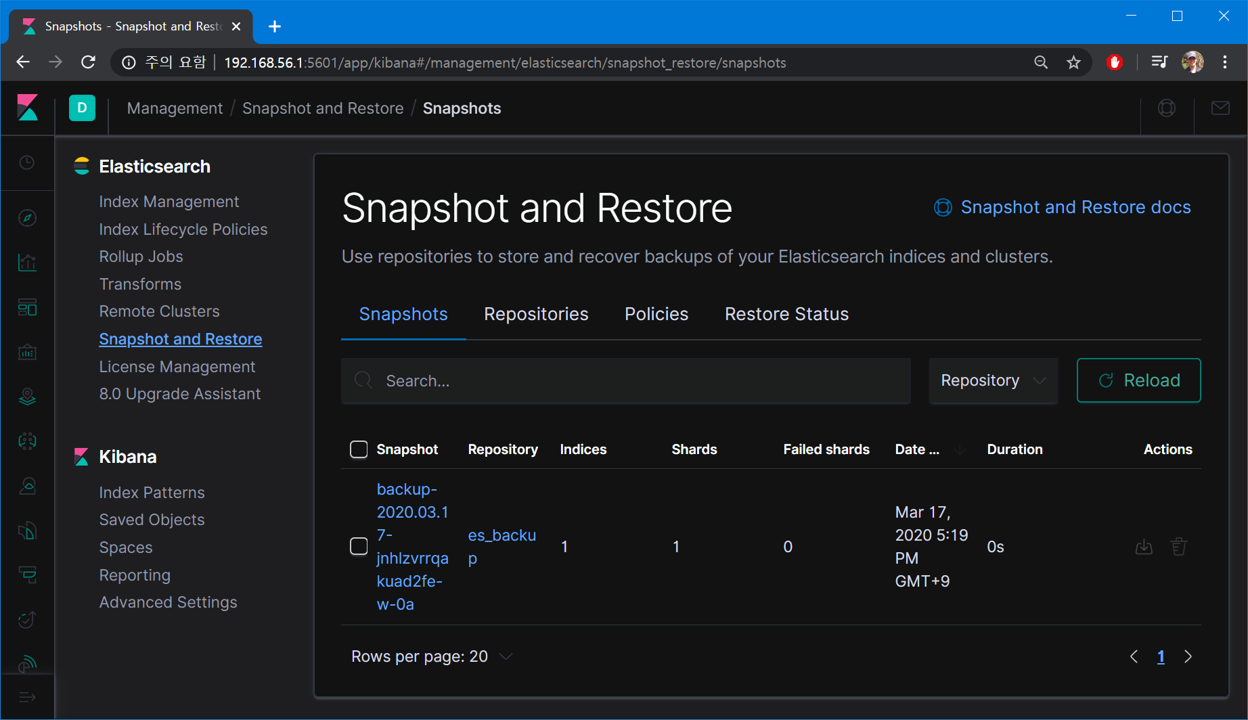Open the Repository filter dropdown

click(x=993, y=380)
